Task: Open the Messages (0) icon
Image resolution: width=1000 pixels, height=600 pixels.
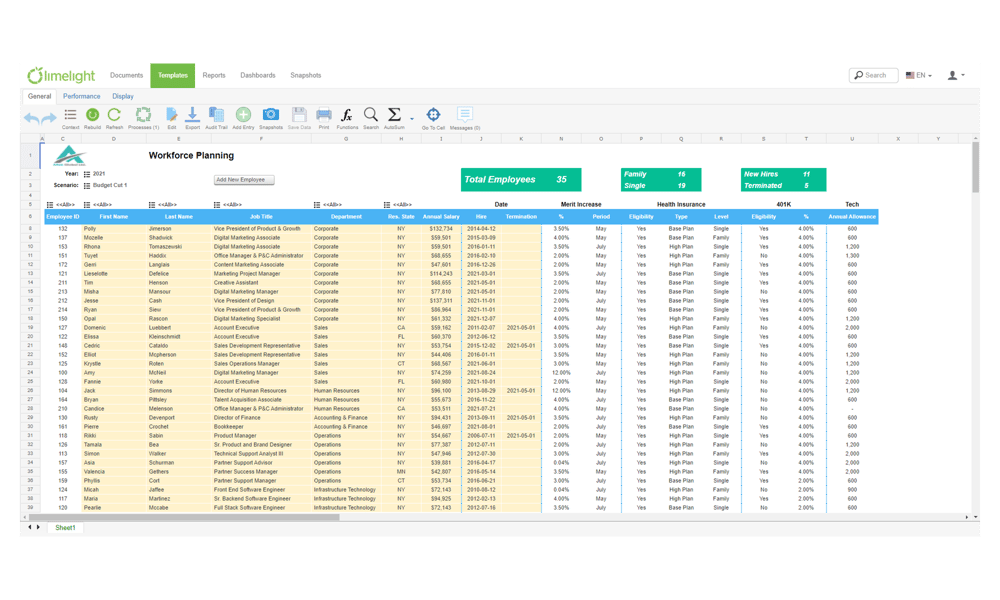Action: [x=464, y=115]
